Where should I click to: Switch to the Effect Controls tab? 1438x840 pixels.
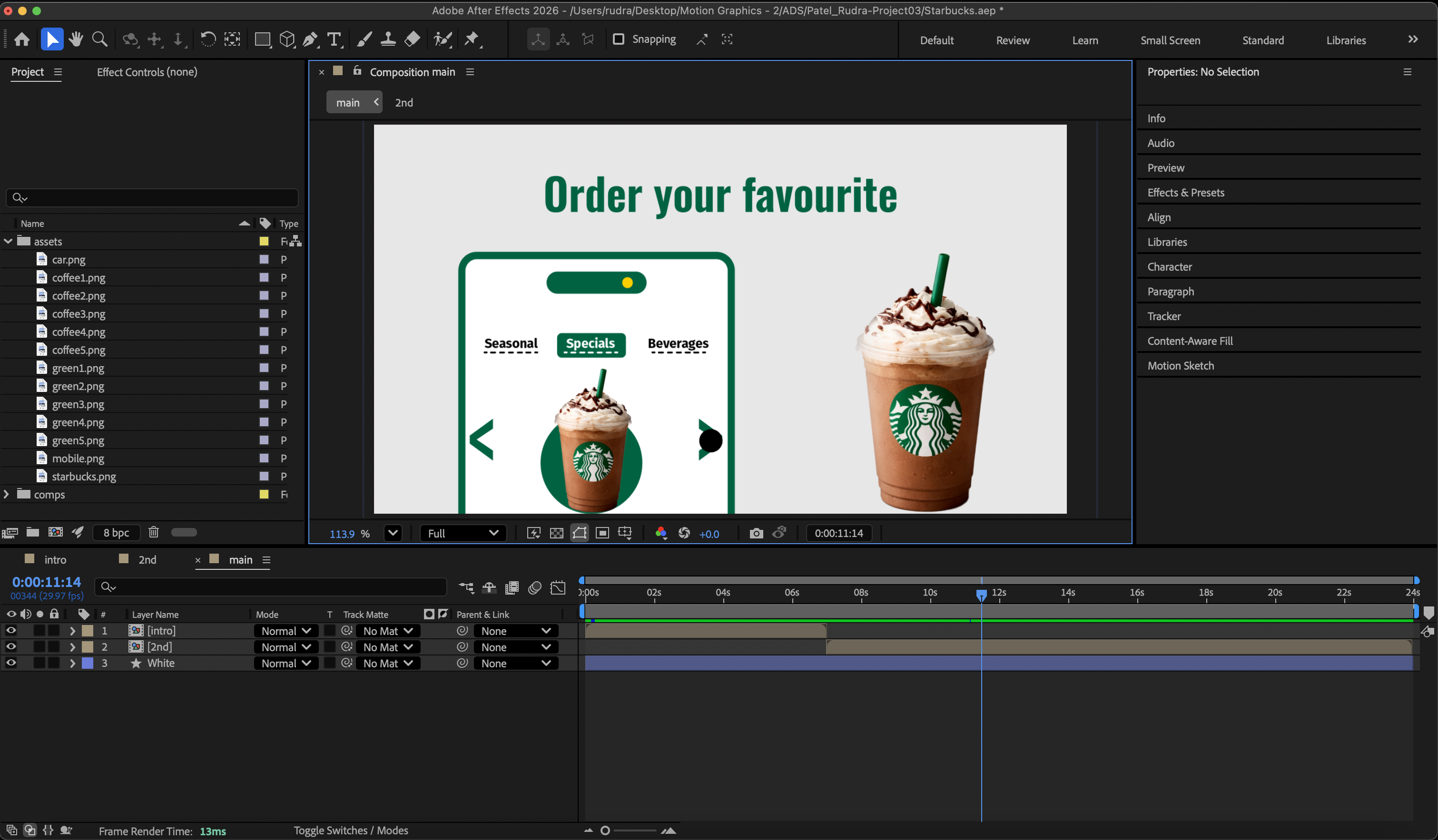[x=147, y=72]
